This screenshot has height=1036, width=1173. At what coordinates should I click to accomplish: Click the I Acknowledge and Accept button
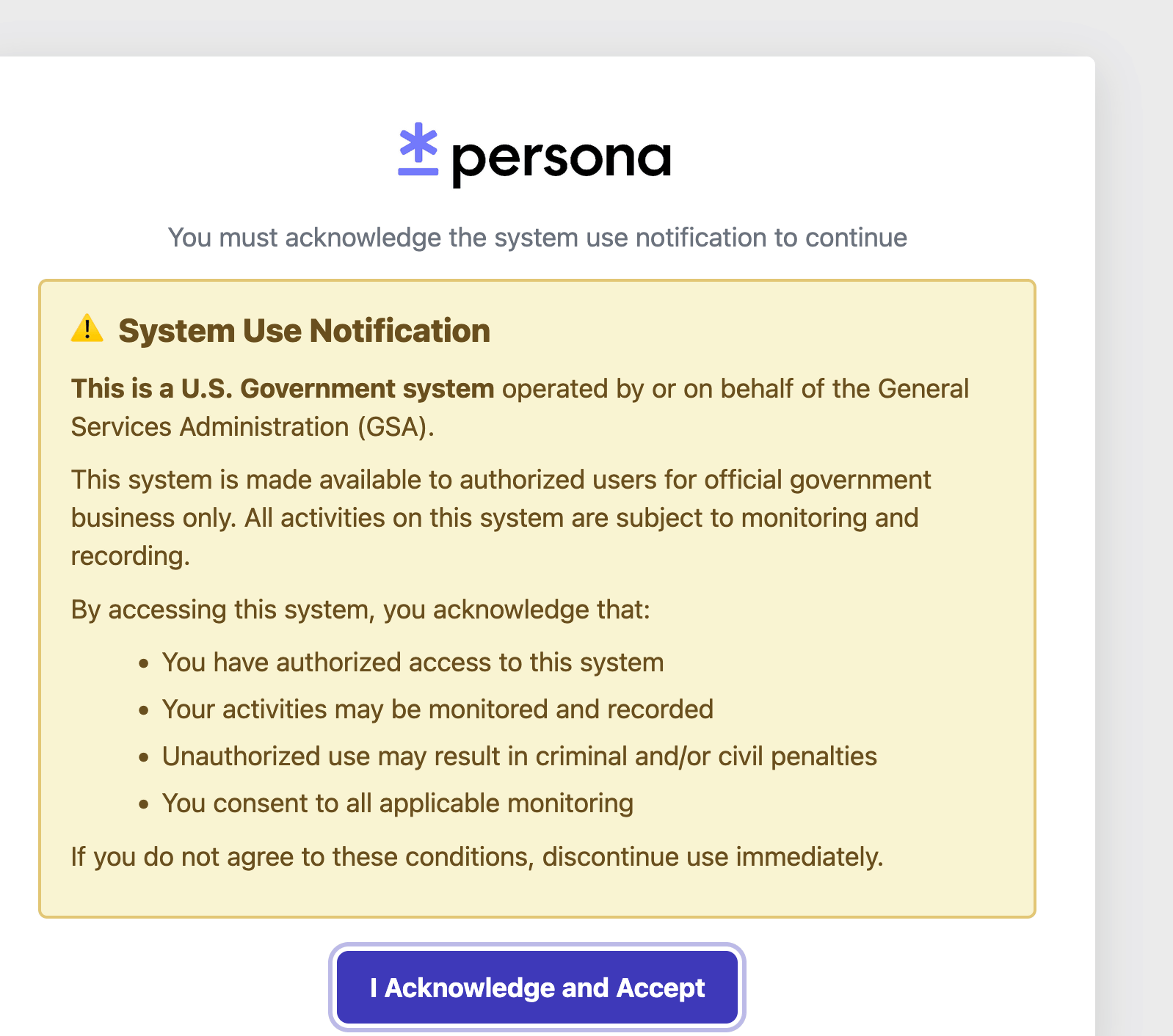[537, 988]
